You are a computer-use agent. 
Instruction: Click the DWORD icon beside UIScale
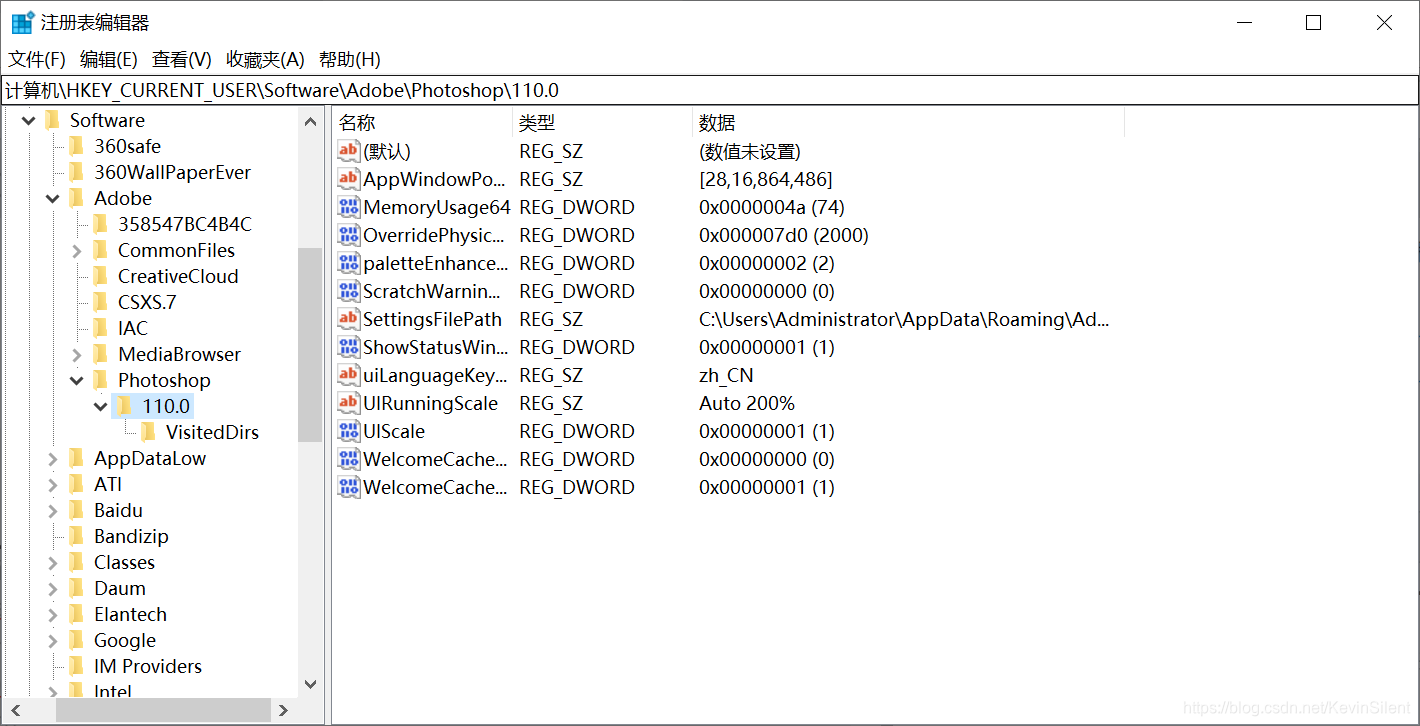(x=348, y=431)
